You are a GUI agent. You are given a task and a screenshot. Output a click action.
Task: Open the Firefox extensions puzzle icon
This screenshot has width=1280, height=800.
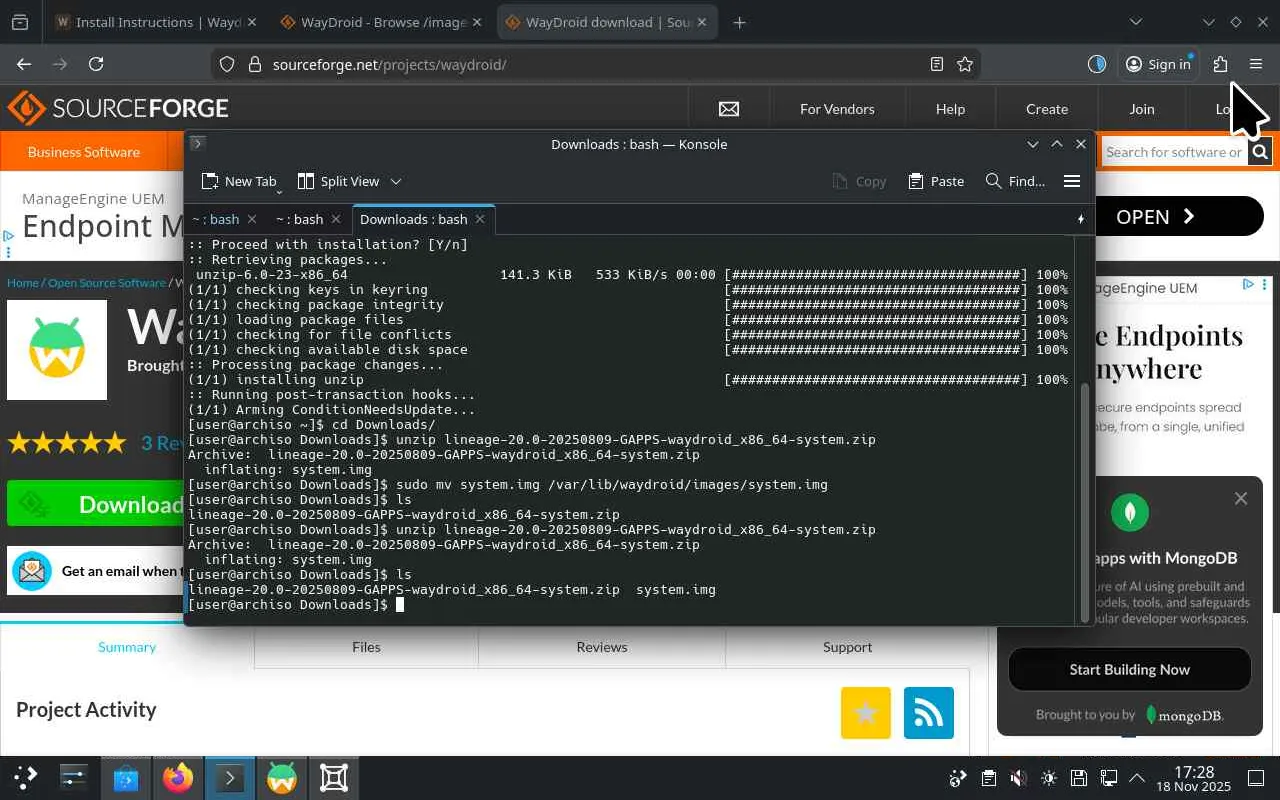pyautogui.click(x=1220, y=64)
